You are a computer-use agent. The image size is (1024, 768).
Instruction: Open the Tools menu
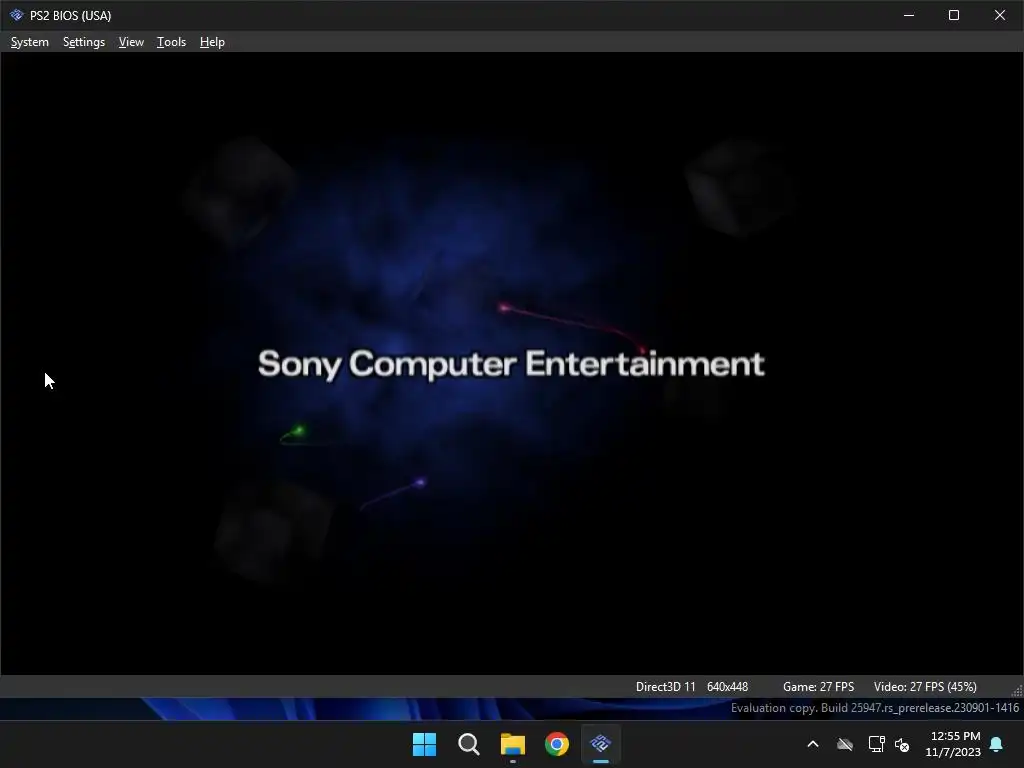coord(171,42)
